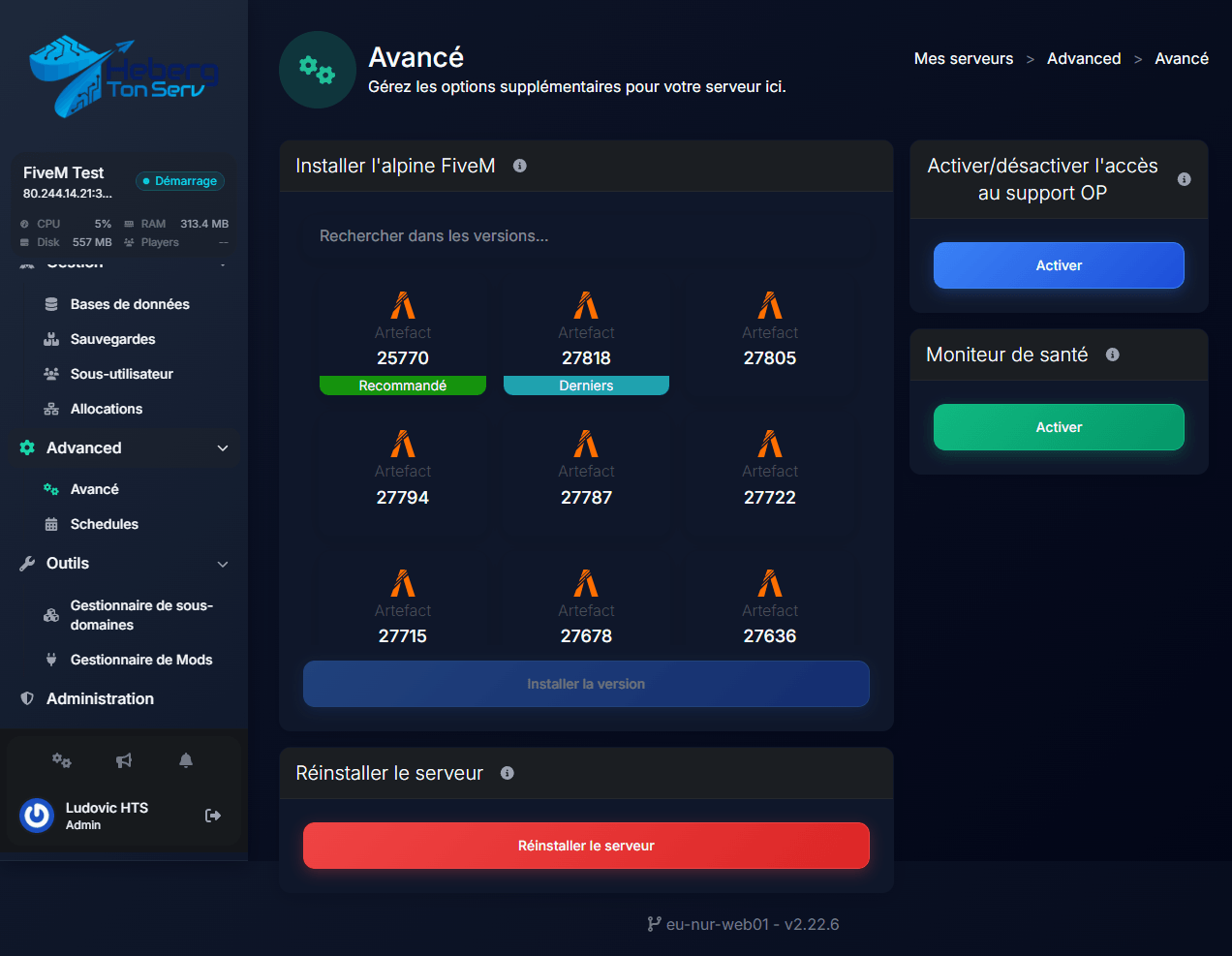1232x956 pixels.
Task: Open the notifications bell icon
Action: pos(186,760)
